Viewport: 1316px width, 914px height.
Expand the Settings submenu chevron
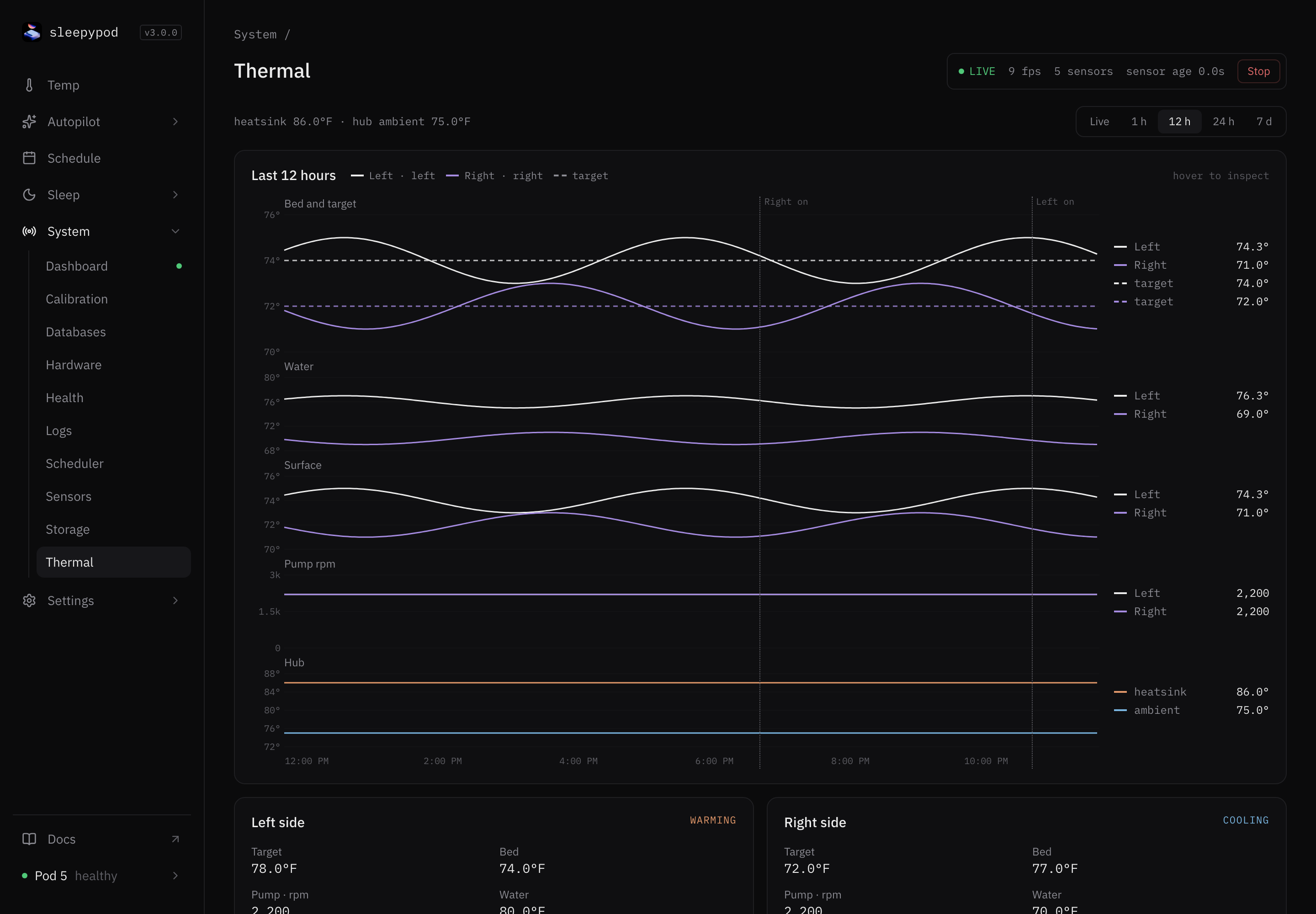tap(175, 600)
